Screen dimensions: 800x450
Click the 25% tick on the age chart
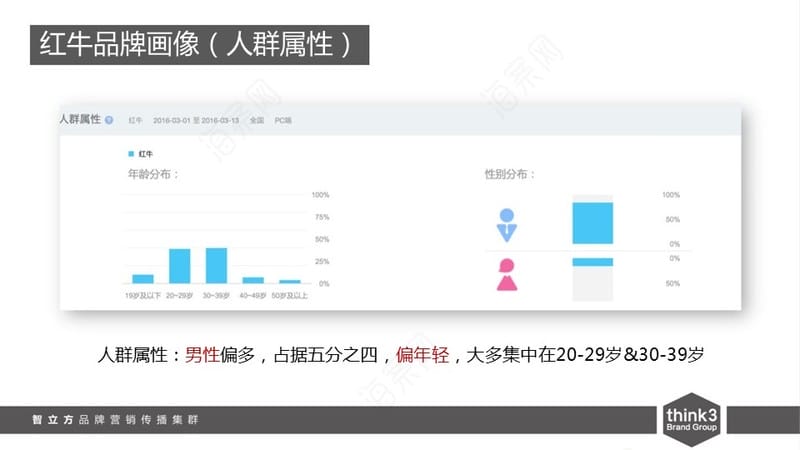click(322, 261)
